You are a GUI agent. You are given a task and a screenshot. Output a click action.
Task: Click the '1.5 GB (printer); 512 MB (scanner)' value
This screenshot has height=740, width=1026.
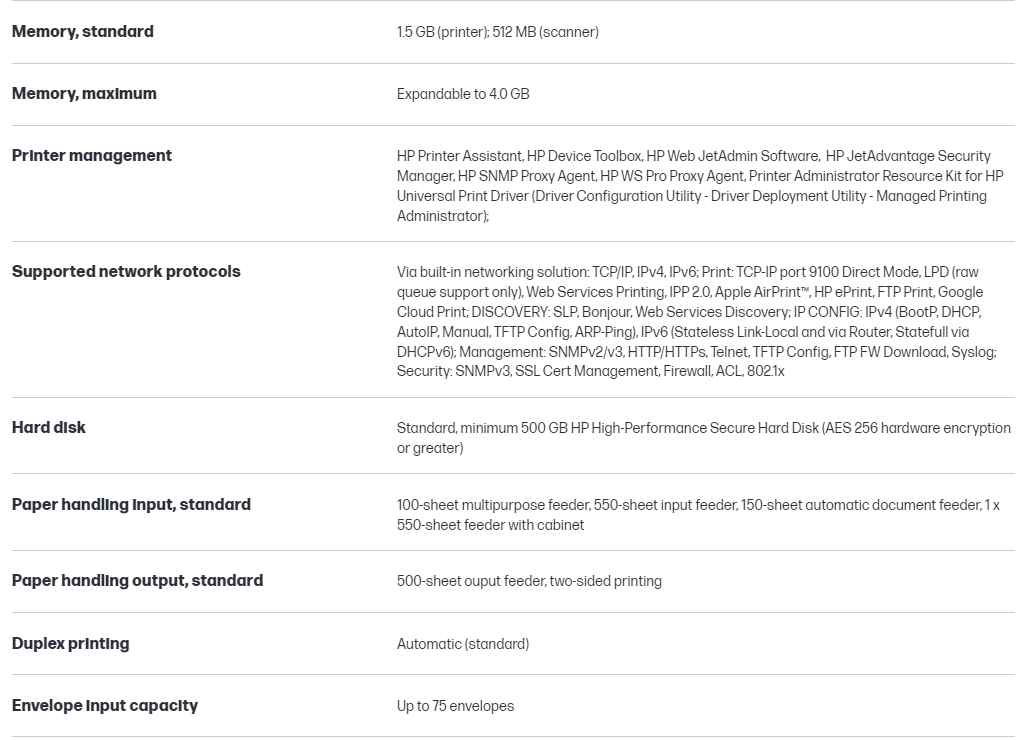point(498,32)
